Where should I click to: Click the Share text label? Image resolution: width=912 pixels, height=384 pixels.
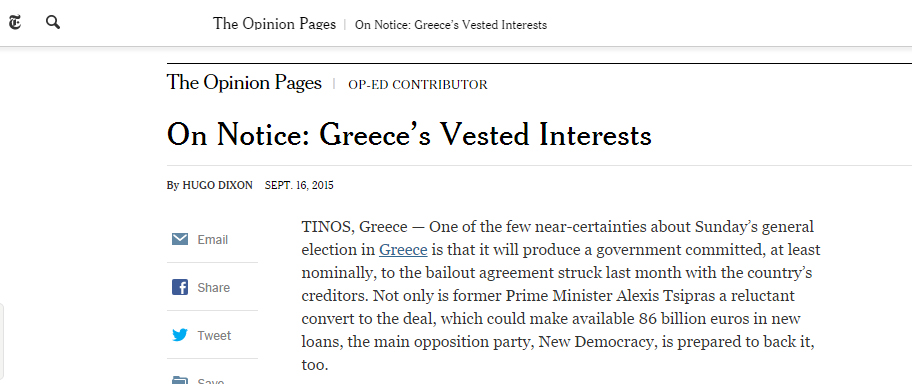tap(213, 287)
